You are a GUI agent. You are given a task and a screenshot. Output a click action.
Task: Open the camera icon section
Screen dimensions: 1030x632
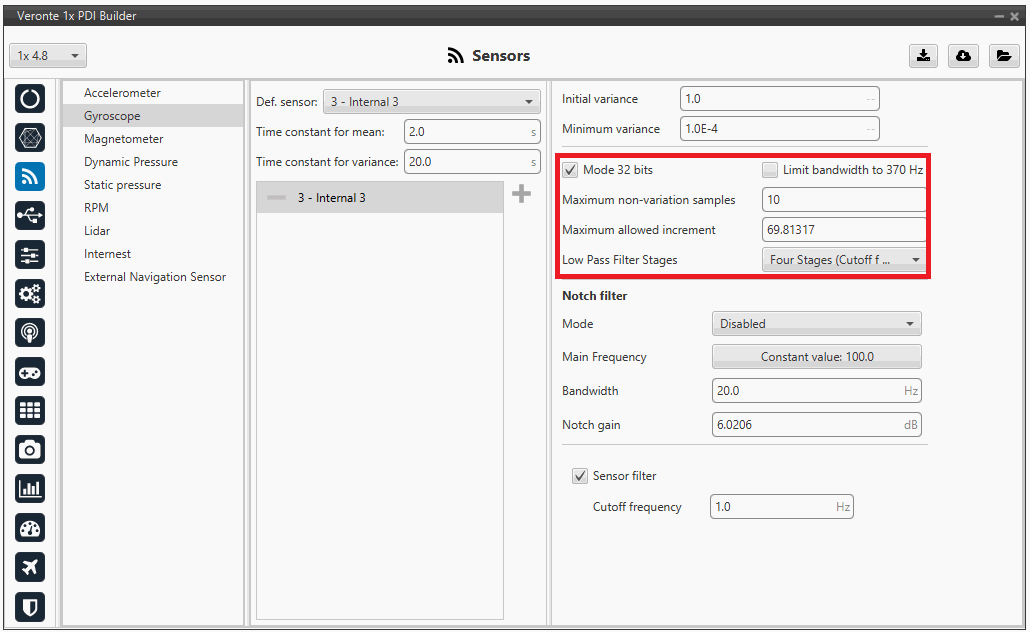click(x=30, y=450)
